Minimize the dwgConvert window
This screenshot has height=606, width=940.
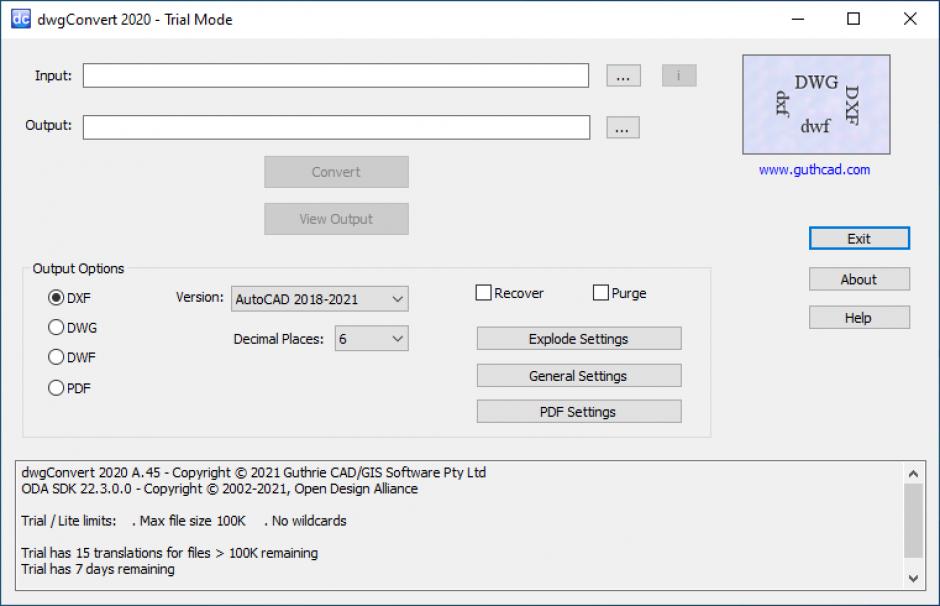tap(798, 19)
